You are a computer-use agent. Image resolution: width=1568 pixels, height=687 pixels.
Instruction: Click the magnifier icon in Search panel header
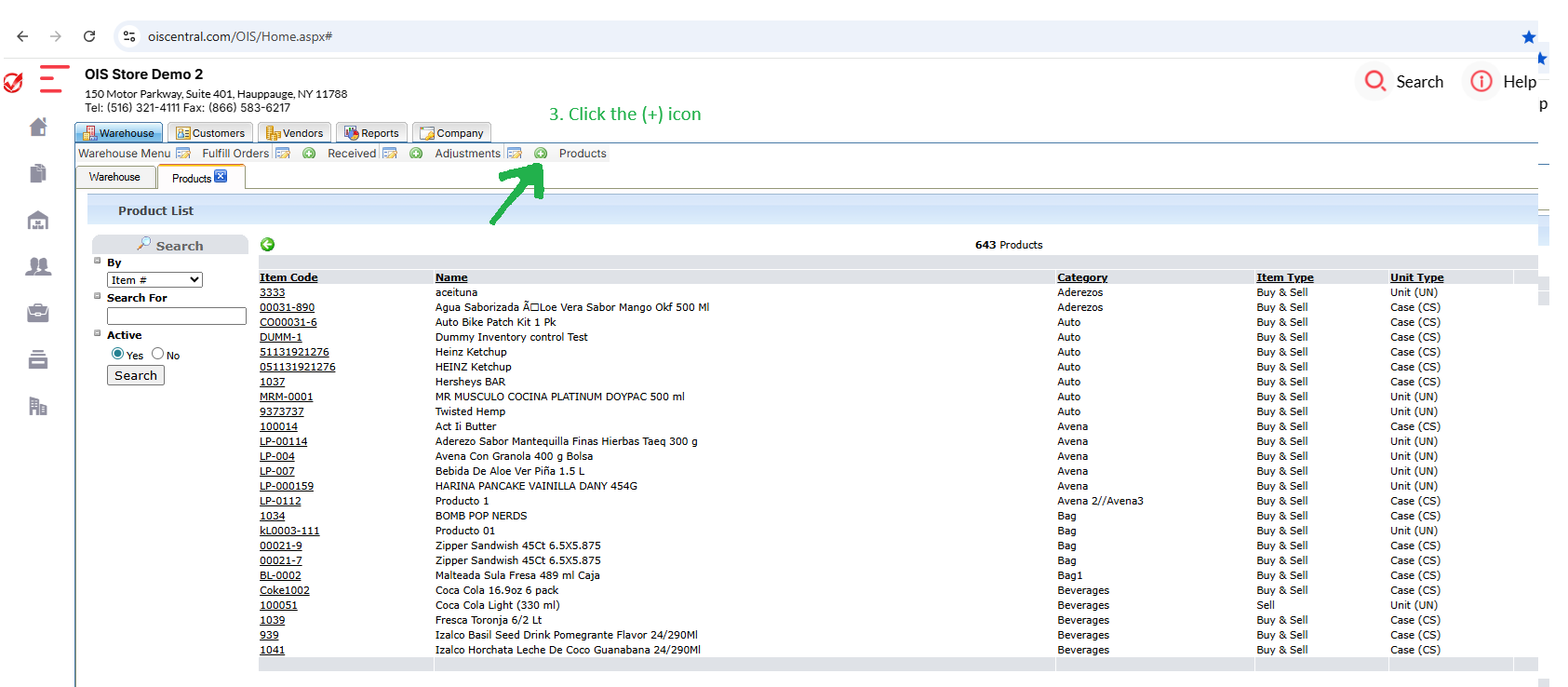(x=144, y=244)
